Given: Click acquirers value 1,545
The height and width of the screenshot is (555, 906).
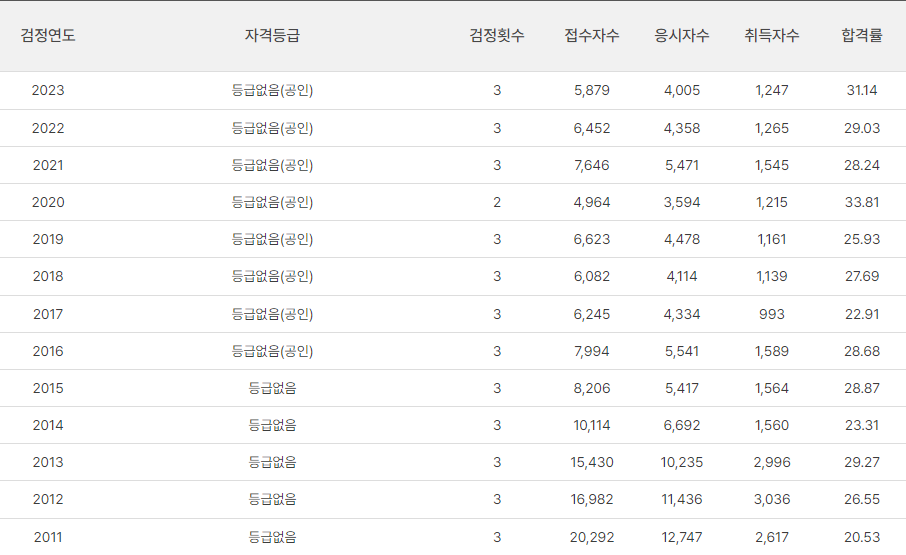Looking at the screenshot, I should click(772, 165).
